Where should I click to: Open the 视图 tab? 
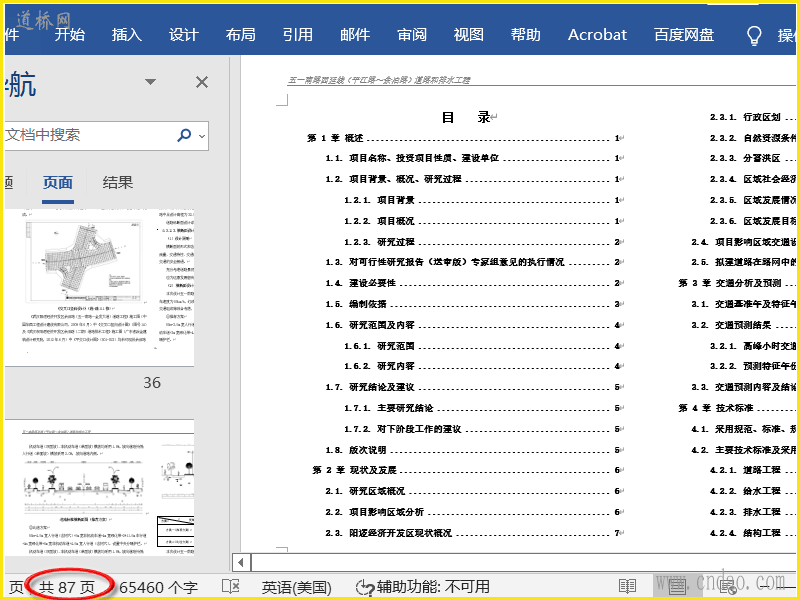click(469, 35)
